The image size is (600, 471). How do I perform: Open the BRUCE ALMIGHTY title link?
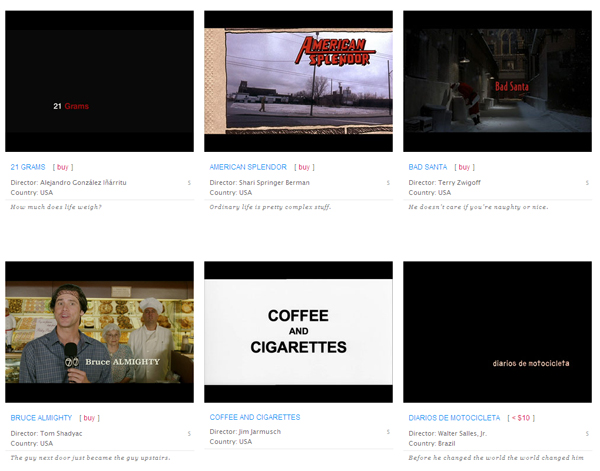[x=40, y=418]
